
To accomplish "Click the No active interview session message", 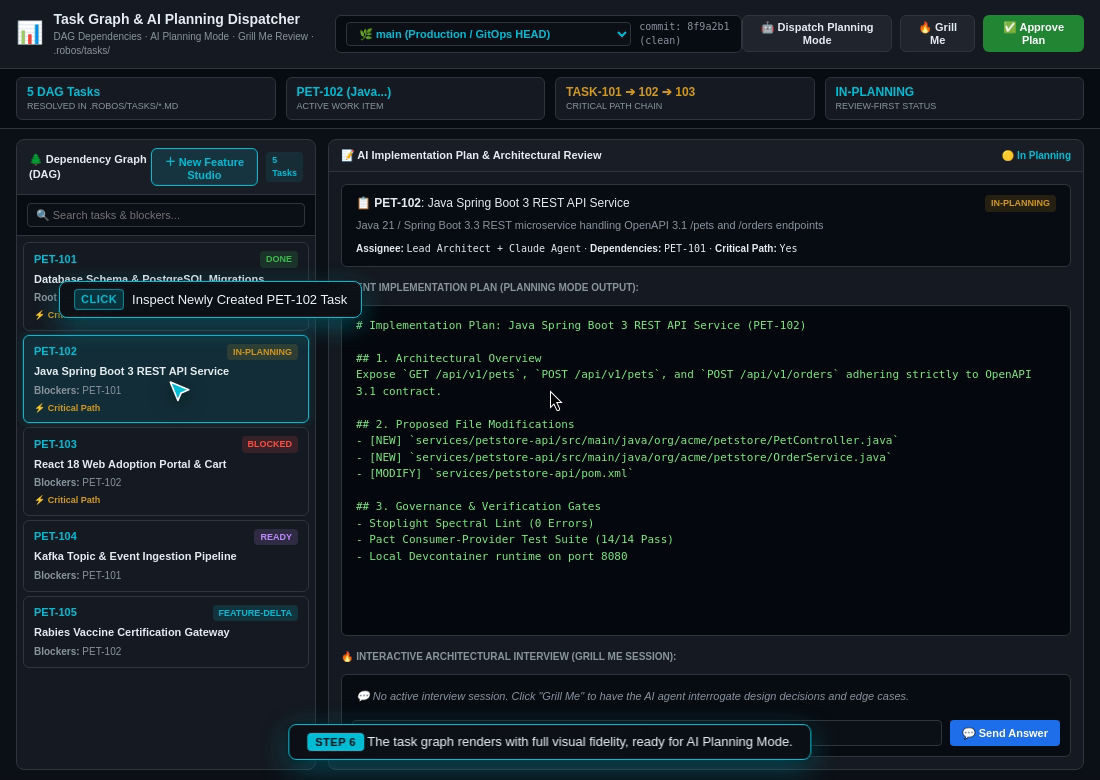I will point(633,696).
